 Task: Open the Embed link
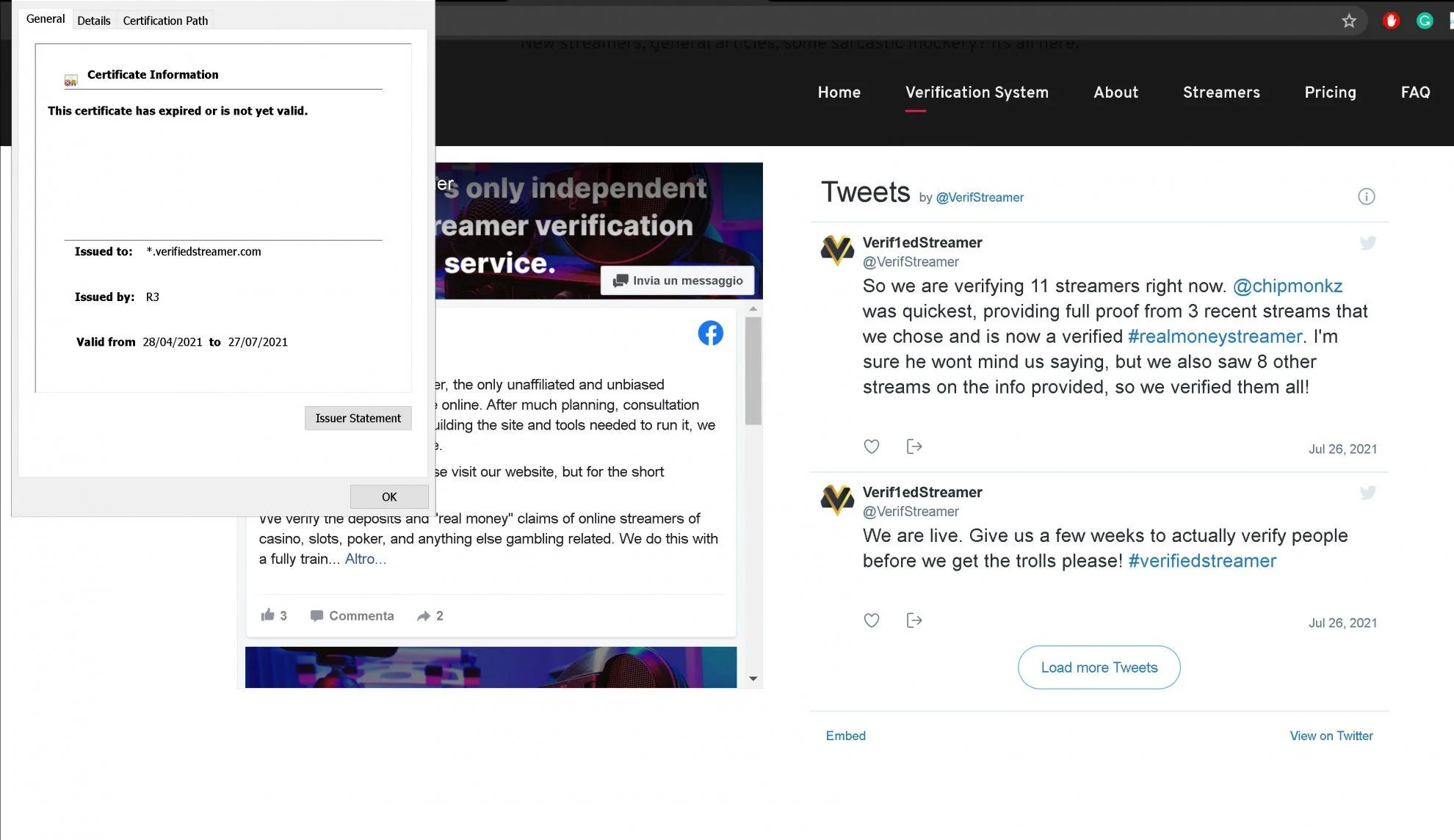846,736
